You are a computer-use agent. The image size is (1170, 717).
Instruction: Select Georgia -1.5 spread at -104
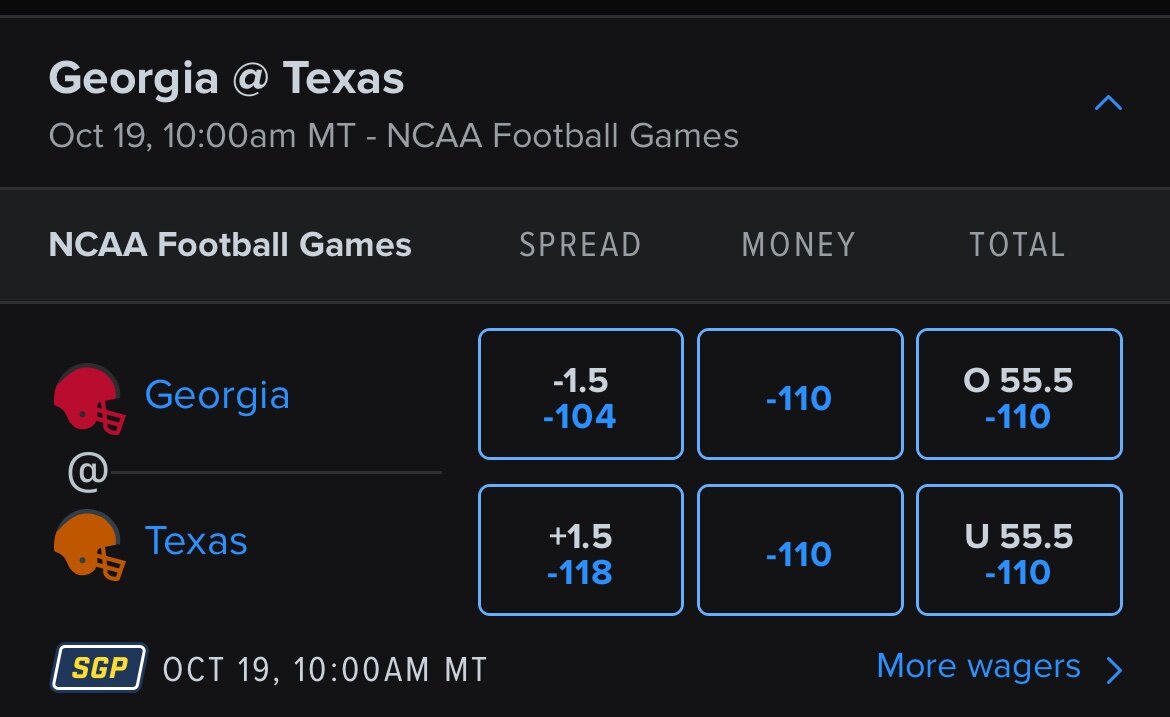tap(581, 394)
